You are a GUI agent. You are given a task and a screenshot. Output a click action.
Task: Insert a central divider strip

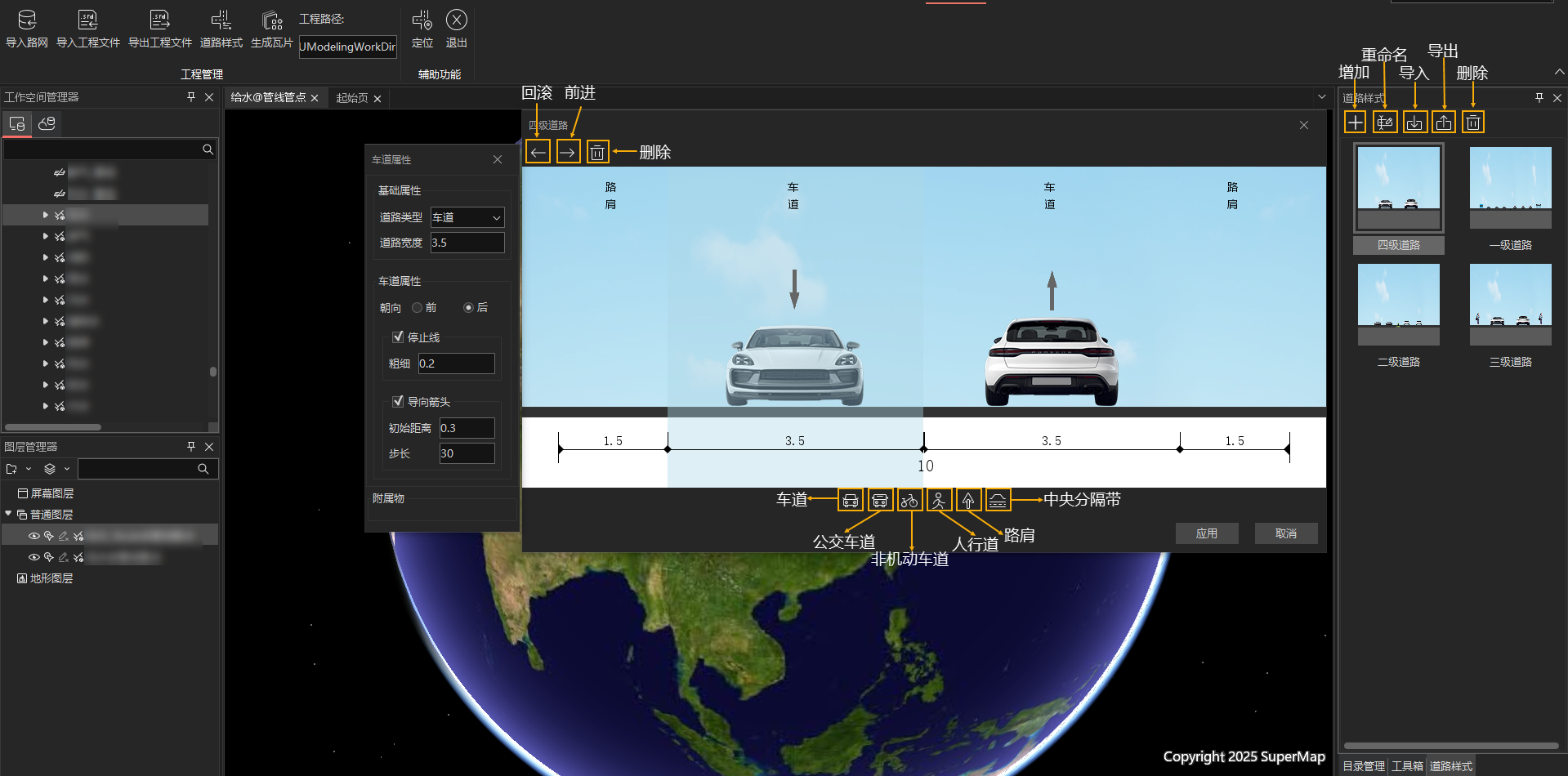[998, 500]
